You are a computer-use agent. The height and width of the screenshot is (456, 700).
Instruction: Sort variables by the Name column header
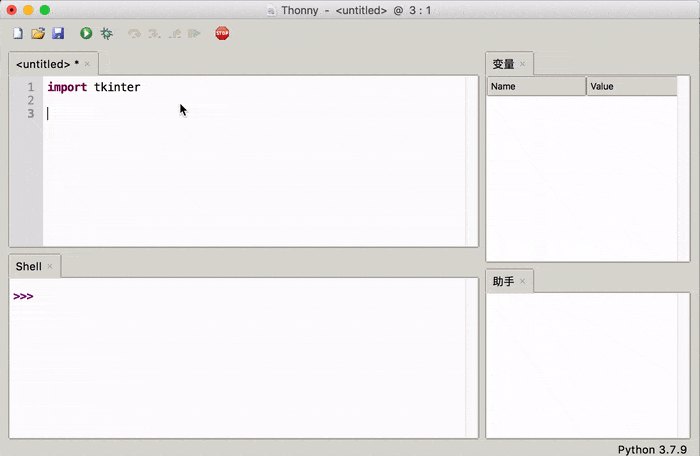click(x=536, y=87)
